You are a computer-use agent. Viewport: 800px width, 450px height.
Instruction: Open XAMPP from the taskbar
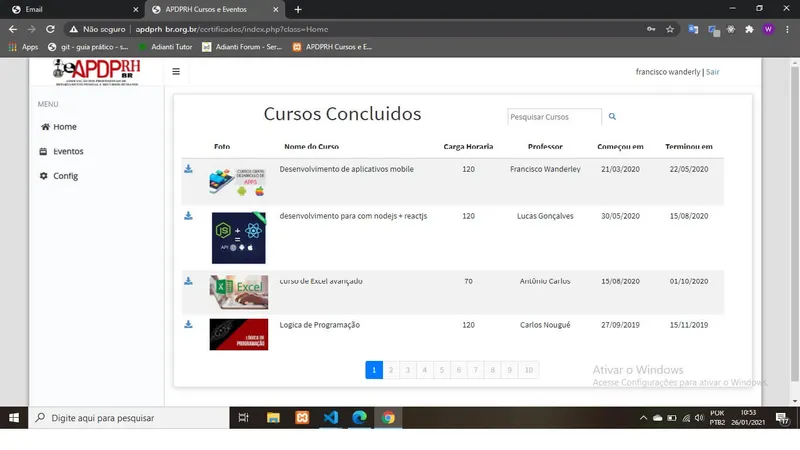tap(302, 418)
